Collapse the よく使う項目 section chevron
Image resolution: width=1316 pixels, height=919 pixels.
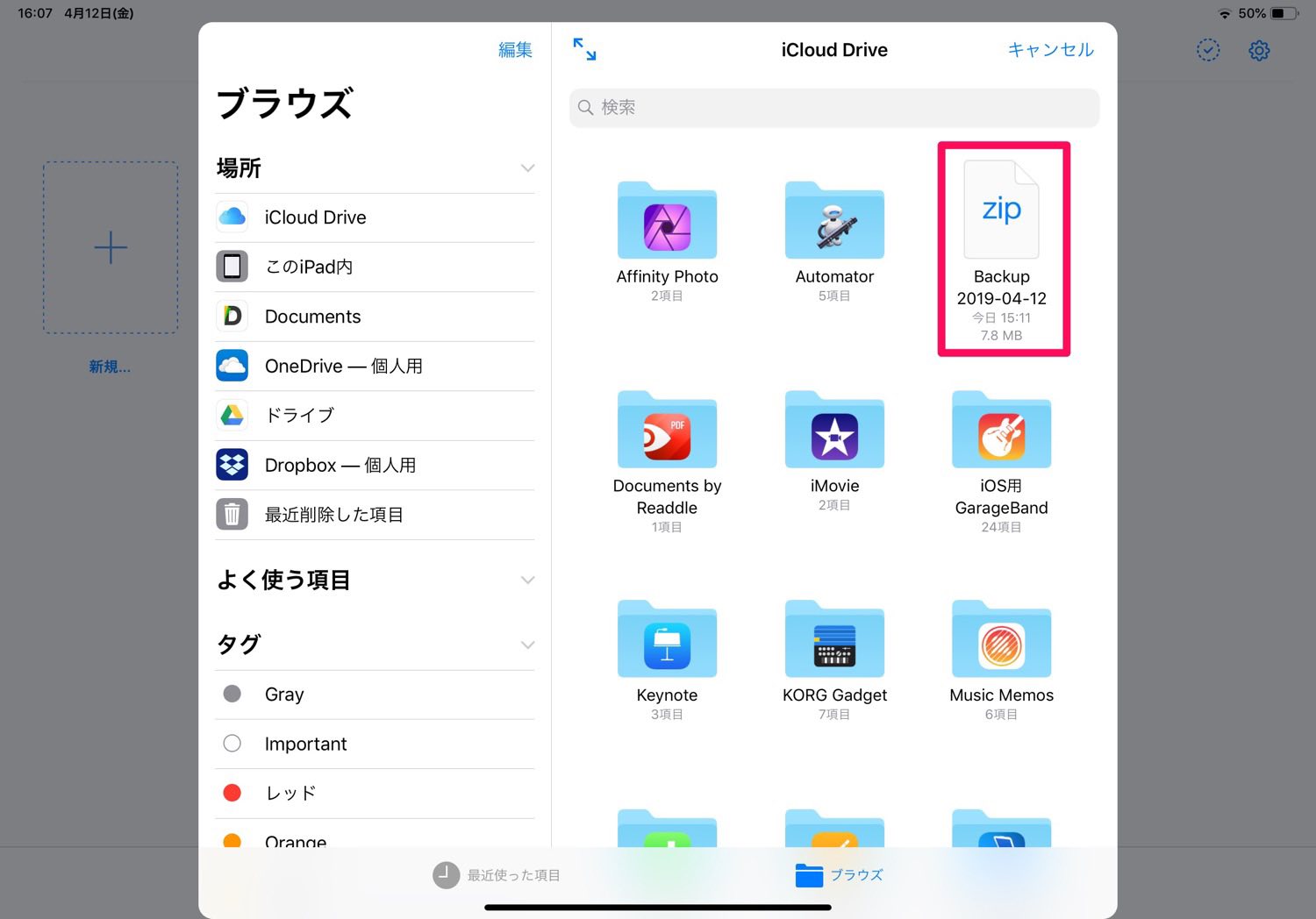click(x=527, y=580)
